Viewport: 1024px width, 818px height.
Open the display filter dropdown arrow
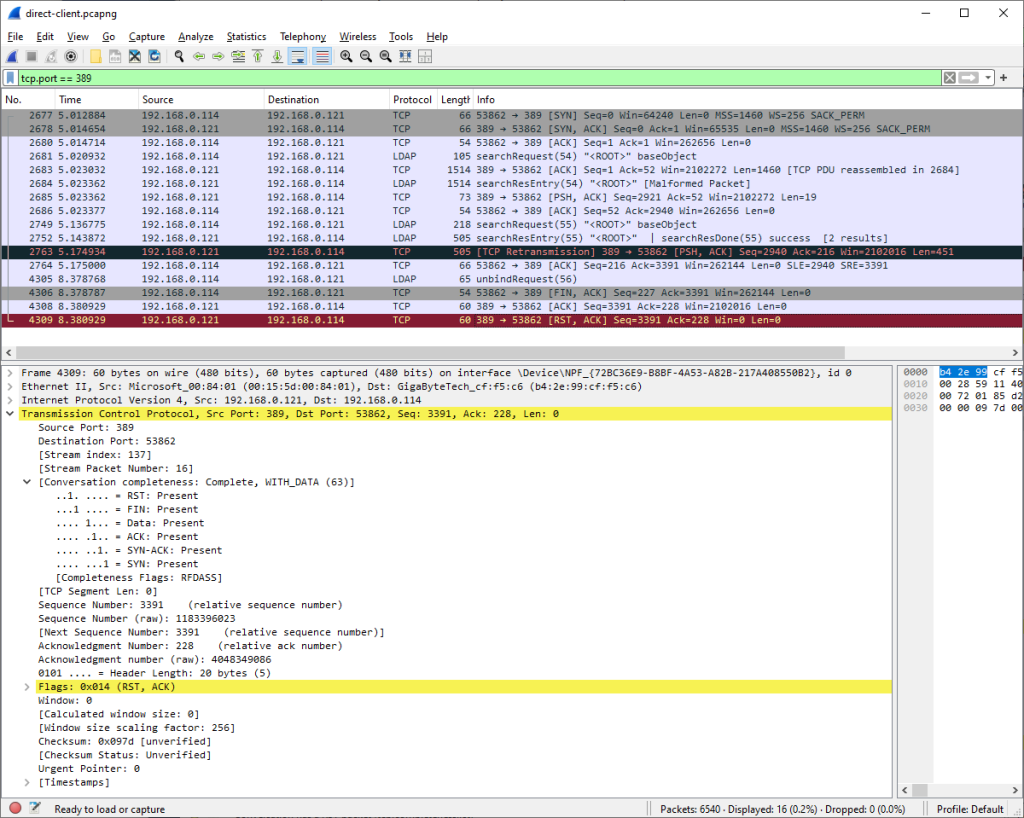click(x=988, y=77)
